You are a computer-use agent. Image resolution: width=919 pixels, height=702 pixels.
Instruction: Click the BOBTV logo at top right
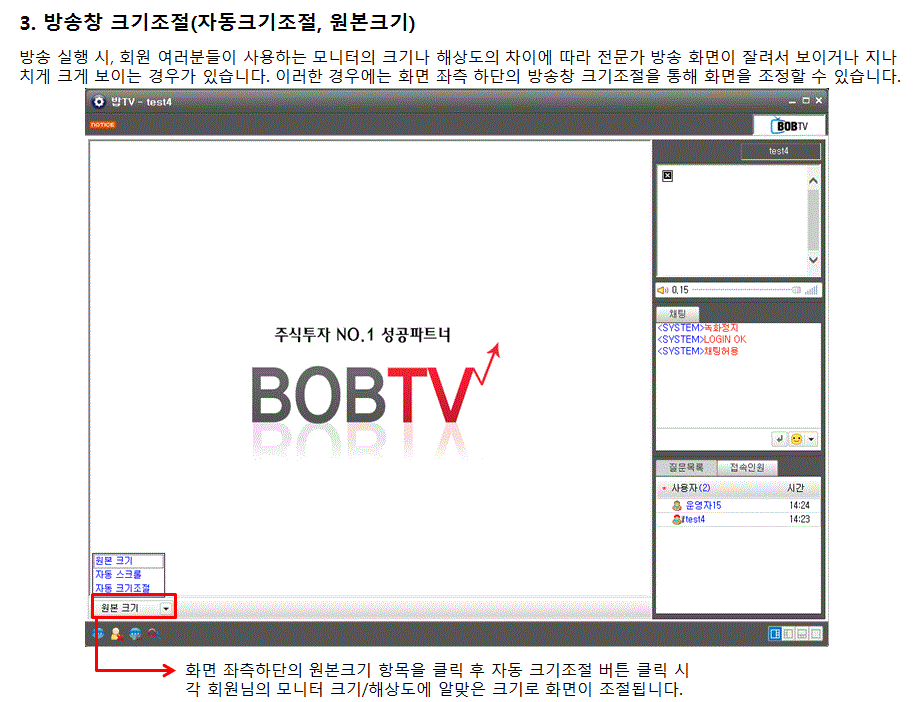(x=789, y=125)
